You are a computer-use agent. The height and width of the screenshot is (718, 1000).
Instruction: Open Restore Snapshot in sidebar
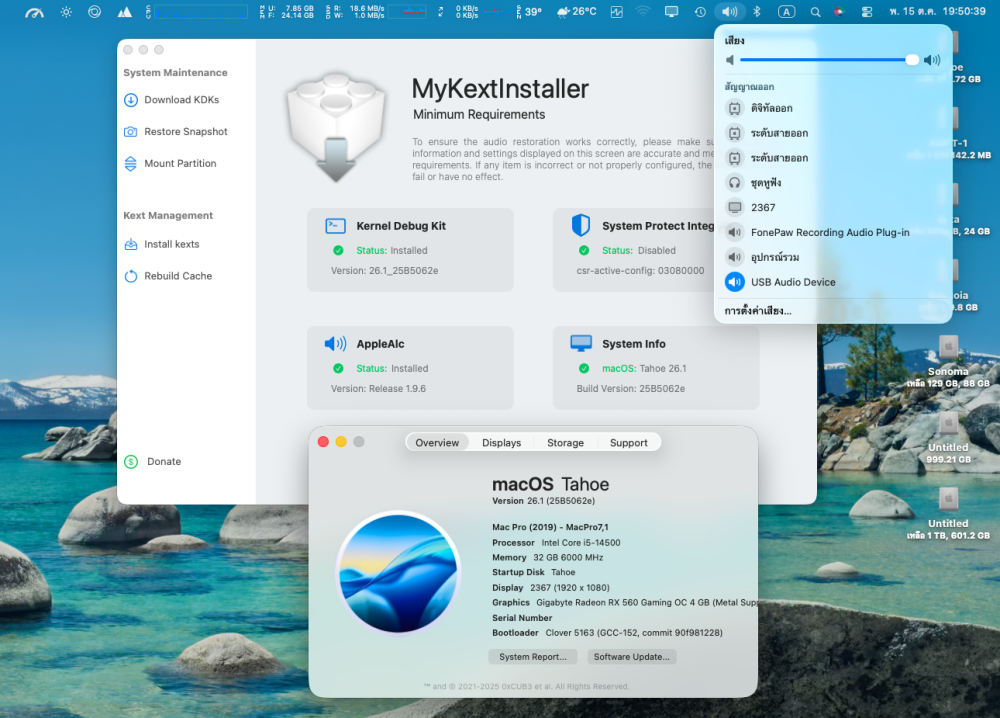[175, 131]
